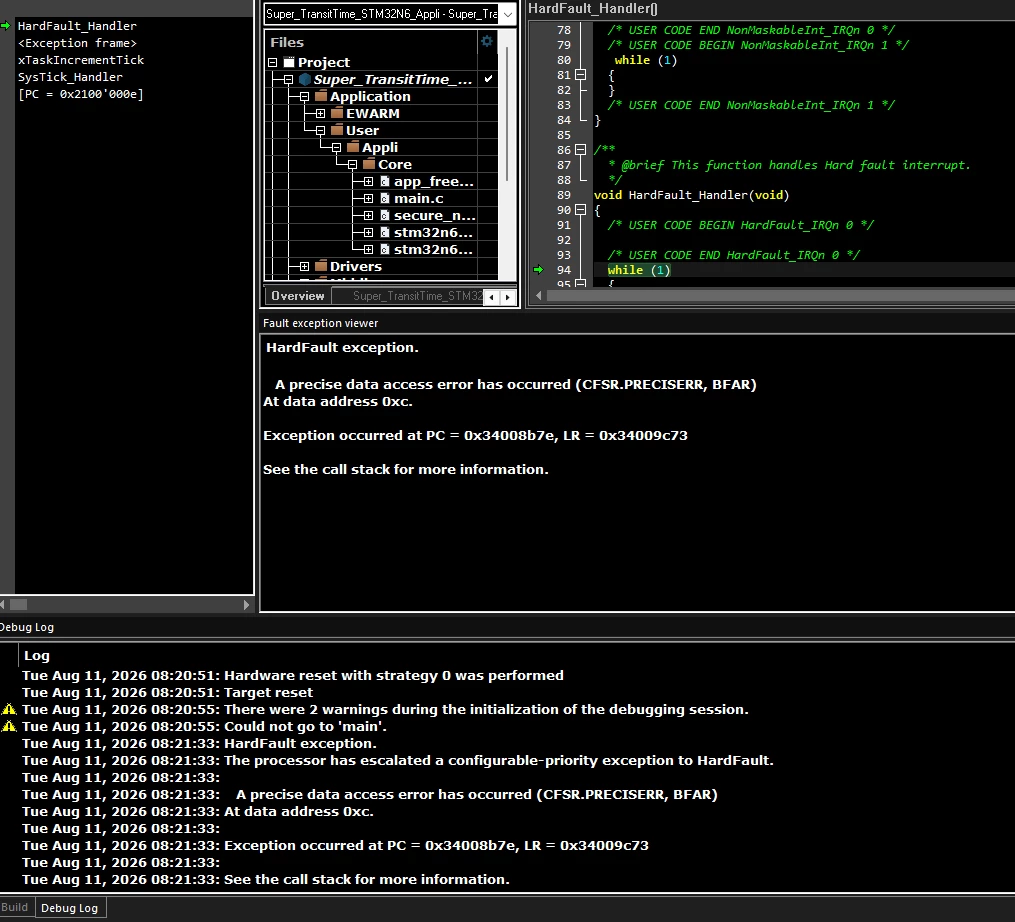Expand the main.c file node
Image resolution: width=1015 pixels, height=922 pixels.
point(368,198)
